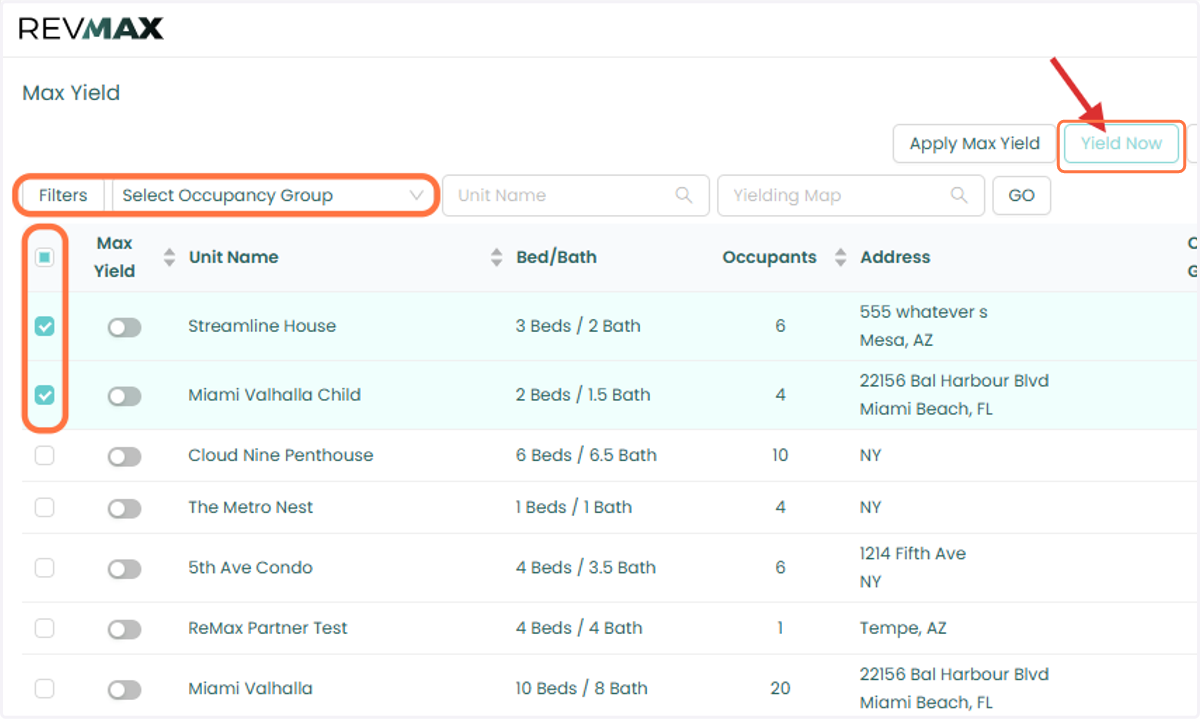Click the Address column header
The width and height of the screenshot is (1200, 719).
[895, 257]
